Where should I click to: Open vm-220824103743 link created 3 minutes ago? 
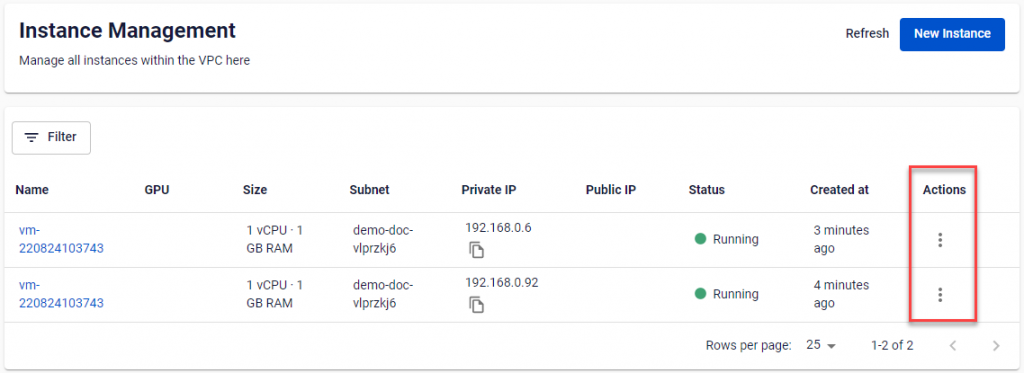click(x=61, y=239)
